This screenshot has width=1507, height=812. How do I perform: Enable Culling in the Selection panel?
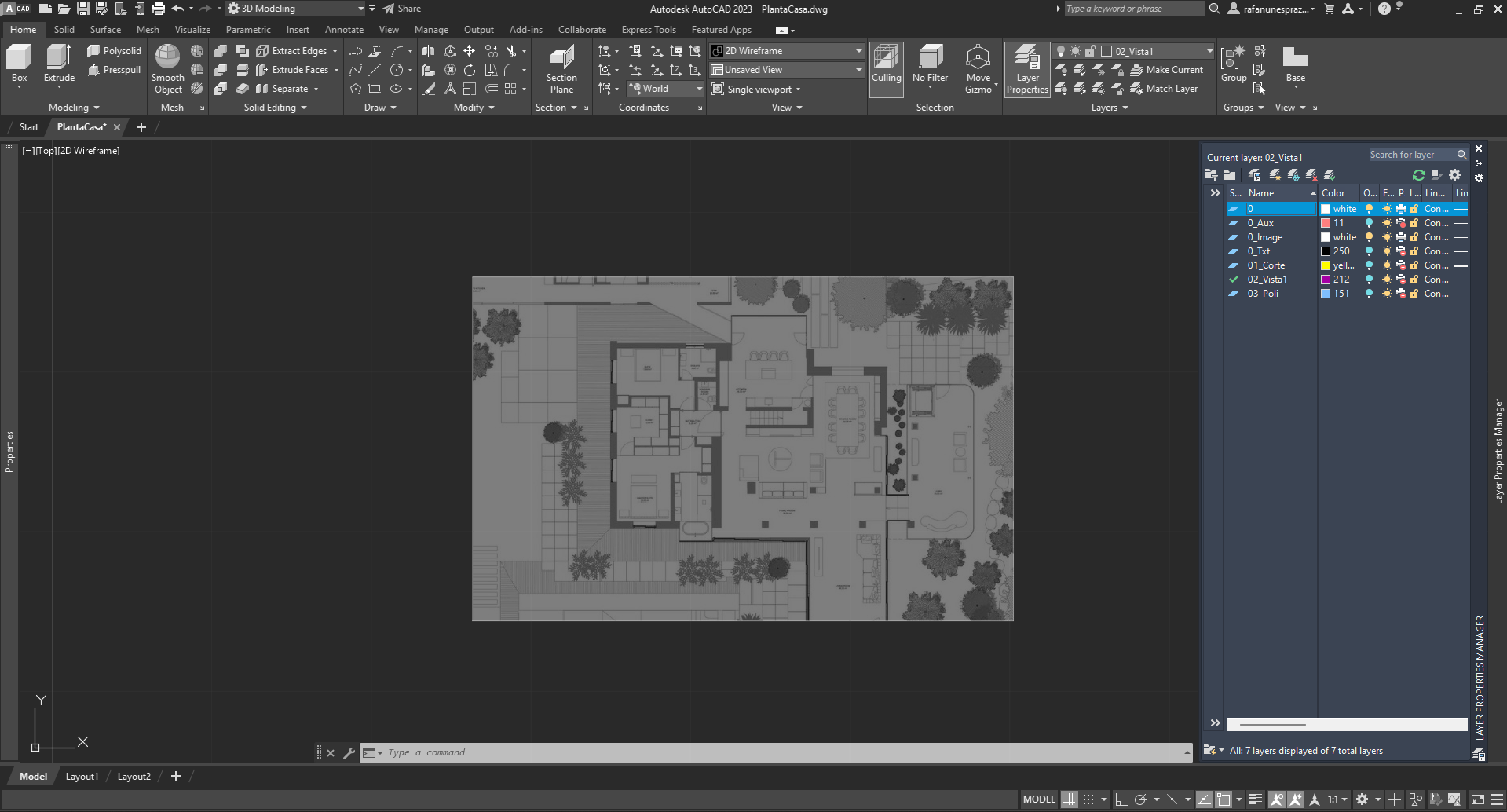[x=886, y=69]
